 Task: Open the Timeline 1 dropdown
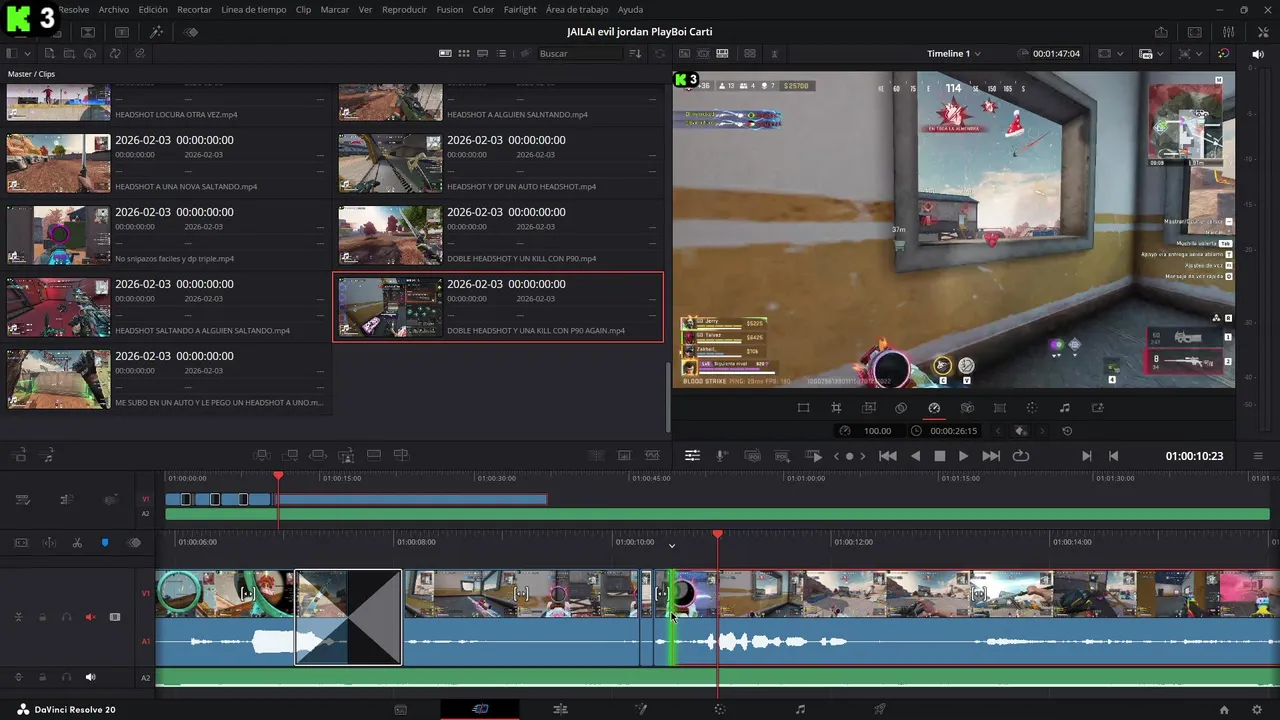coord(954,53)
